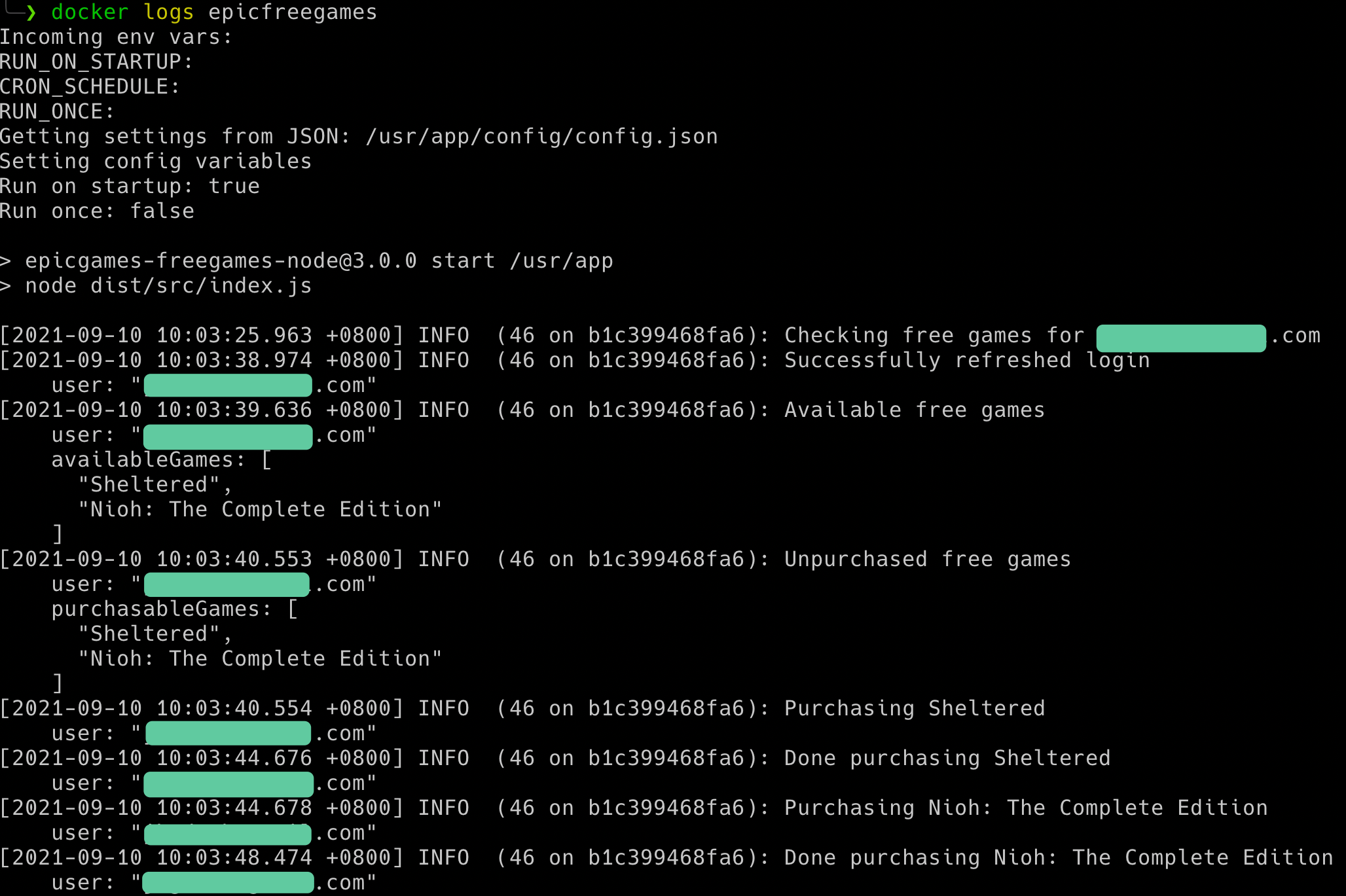Click the 'RUN_ON_STARTUP:' line
Screen dimensions: 1346x896
tap(96, 62)
